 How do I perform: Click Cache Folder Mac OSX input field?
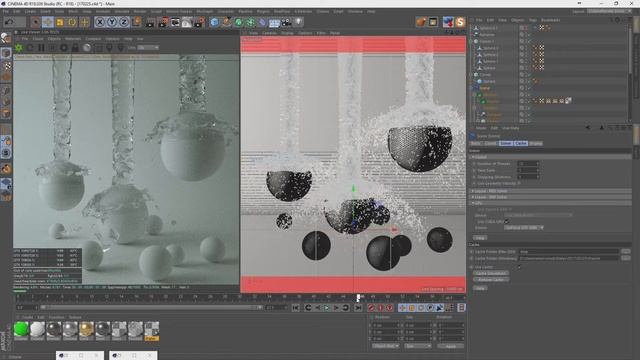tap(568, 252)
